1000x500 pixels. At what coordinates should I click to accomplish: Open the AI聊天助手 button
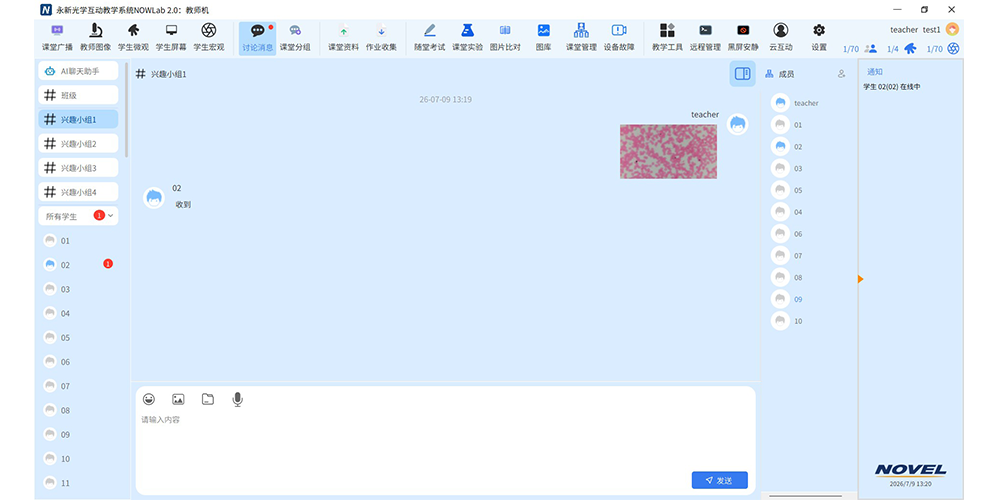(78, 71)
